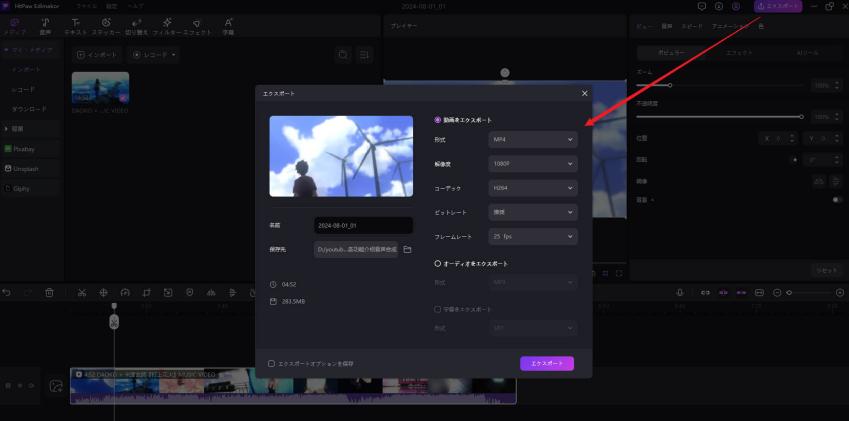Expand the 解像度 1080P resolution dropdown
849x421 pixels.
532,163
